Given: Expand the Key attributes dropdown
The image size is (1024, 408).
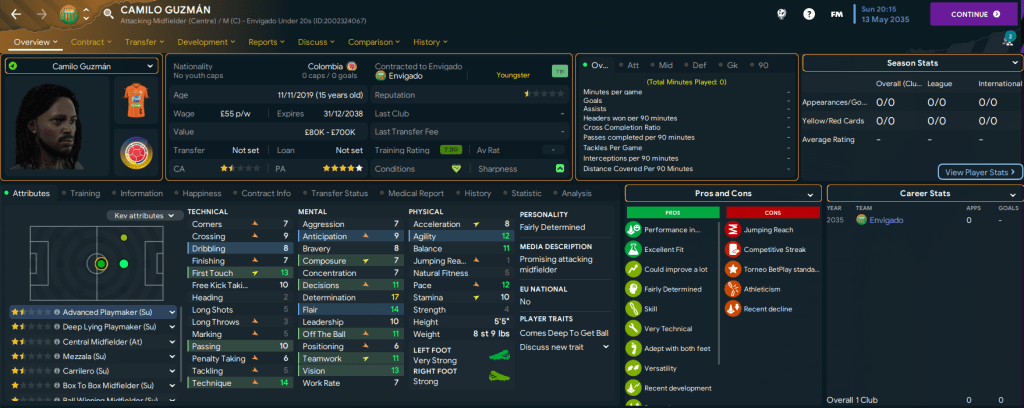Looking at the screenshot, I should [145, 215].
